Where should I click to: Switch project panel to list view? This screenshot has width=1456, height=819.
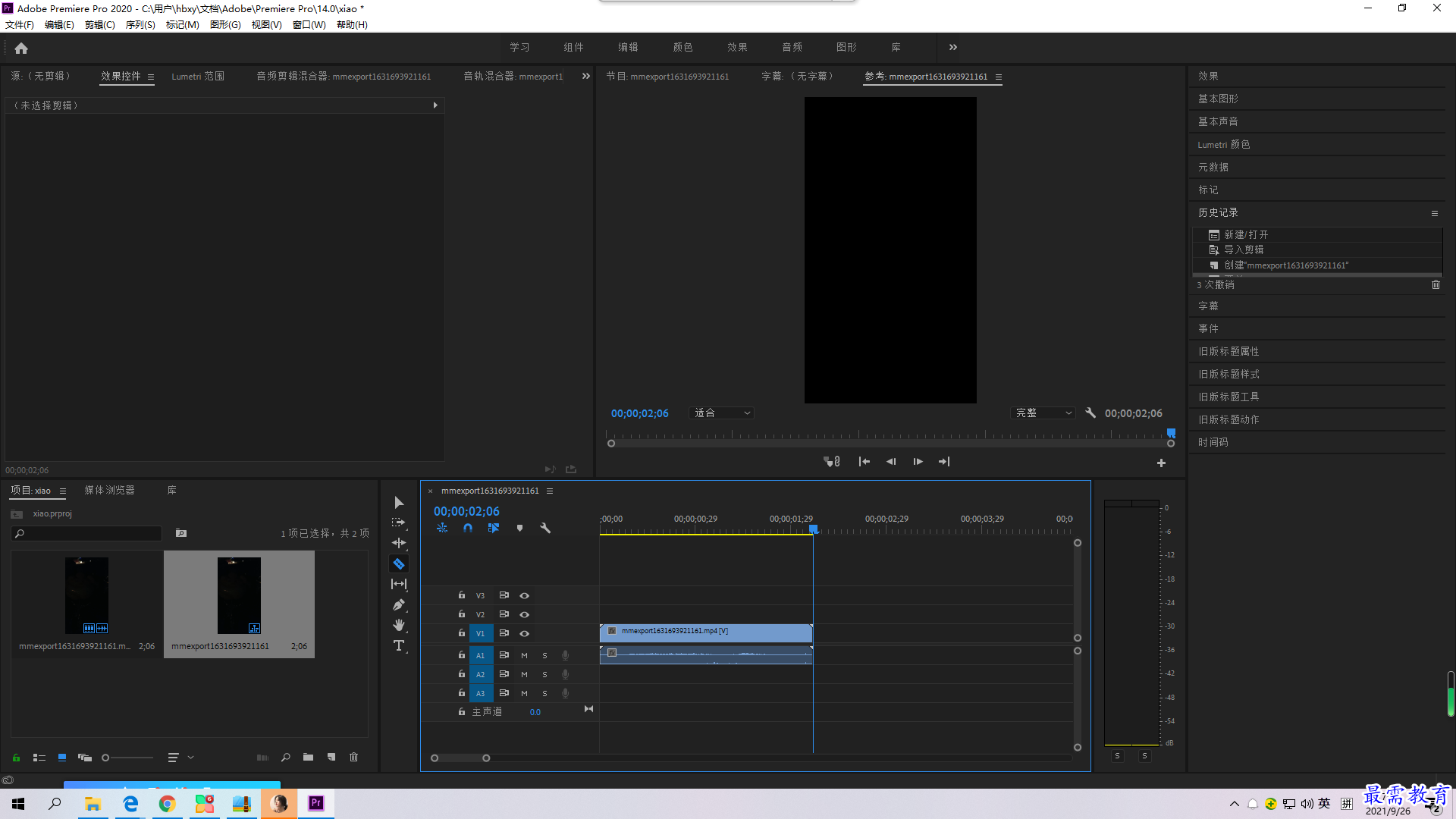[x=39, y=757]
